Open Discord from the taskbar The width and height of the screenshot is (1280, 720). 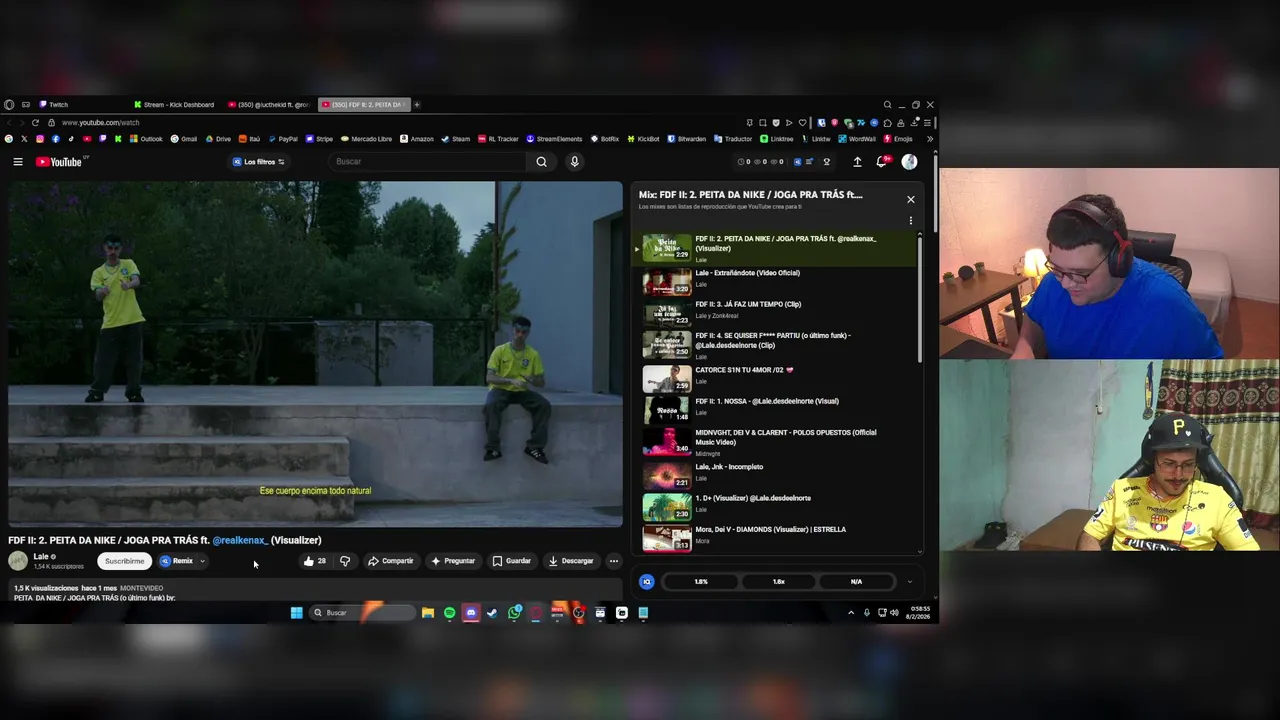tap(471, 613)
